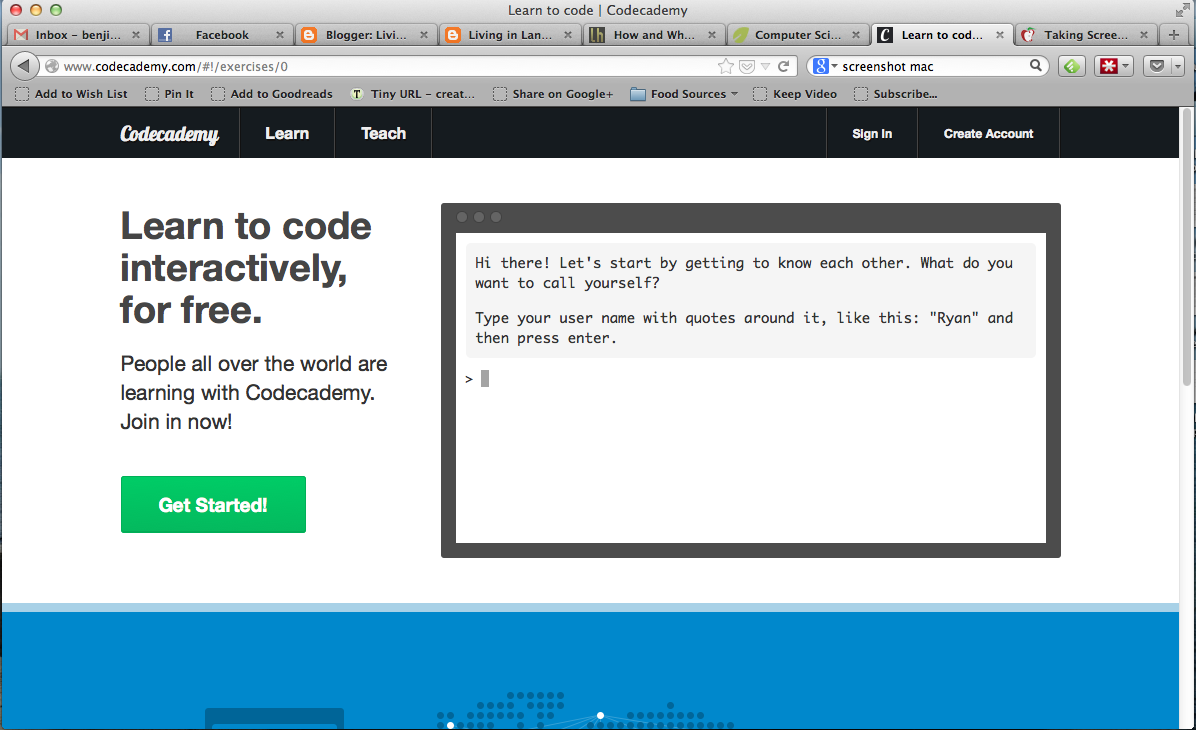Open the LastPass extension icon
The image size is (1196, 730).
(1109, 65)
